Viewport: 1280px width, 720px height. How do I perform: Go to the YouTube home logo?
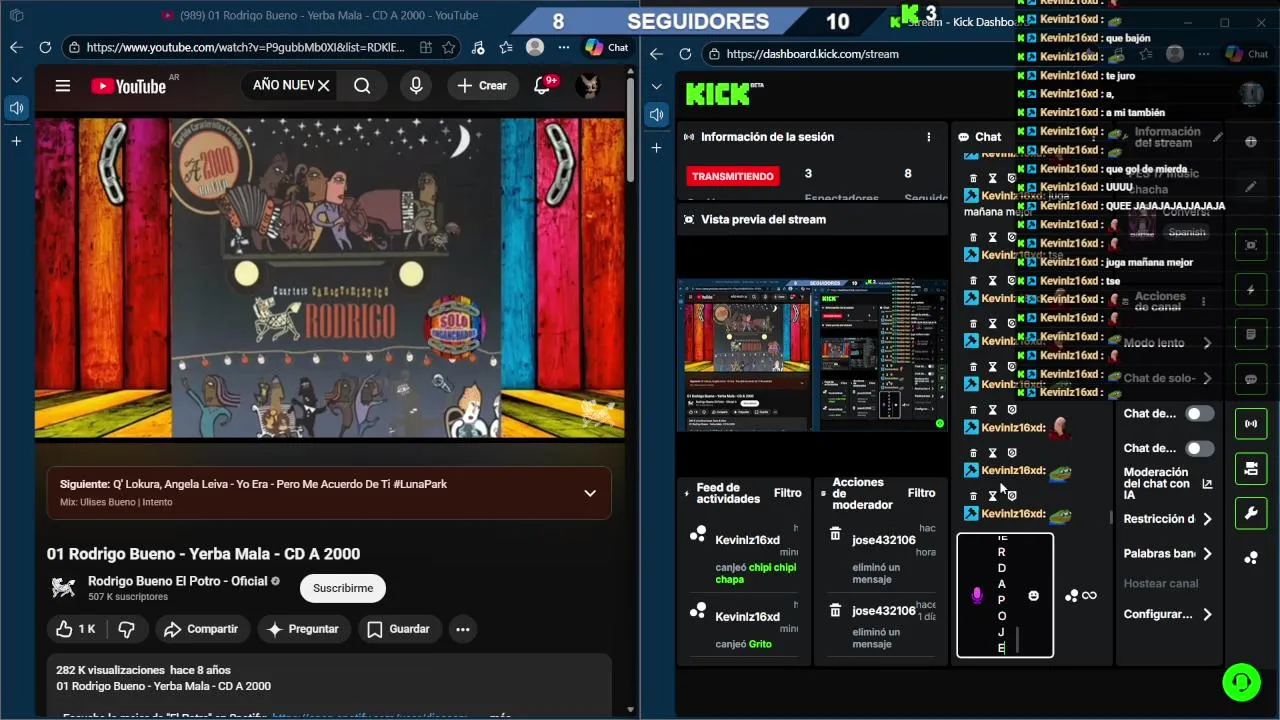pyautogui.click(x=128, y=86)
